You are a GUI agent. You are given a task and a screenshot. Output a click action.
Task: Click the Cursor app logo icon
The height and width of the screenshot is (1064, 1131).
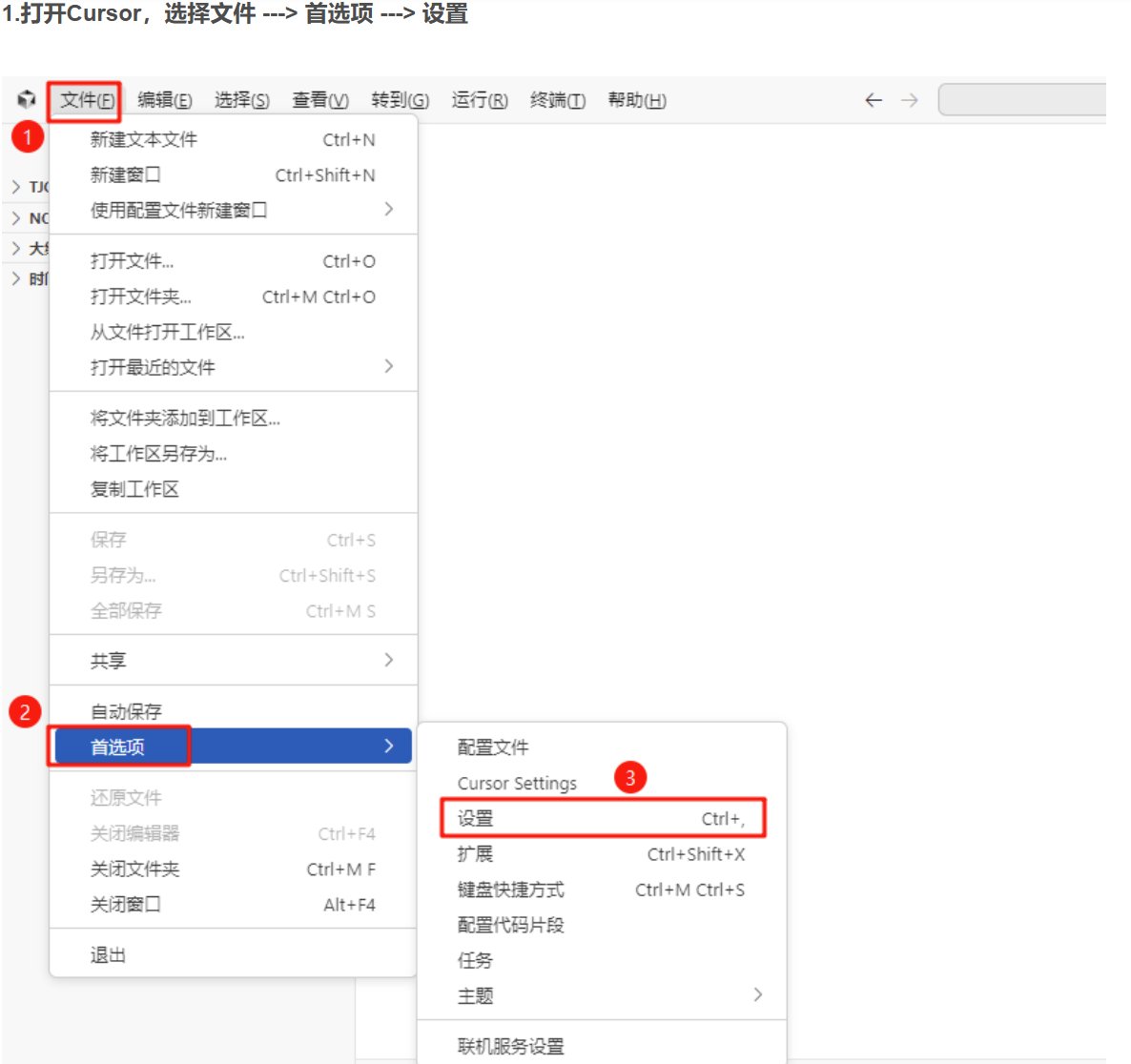point(27,99)
